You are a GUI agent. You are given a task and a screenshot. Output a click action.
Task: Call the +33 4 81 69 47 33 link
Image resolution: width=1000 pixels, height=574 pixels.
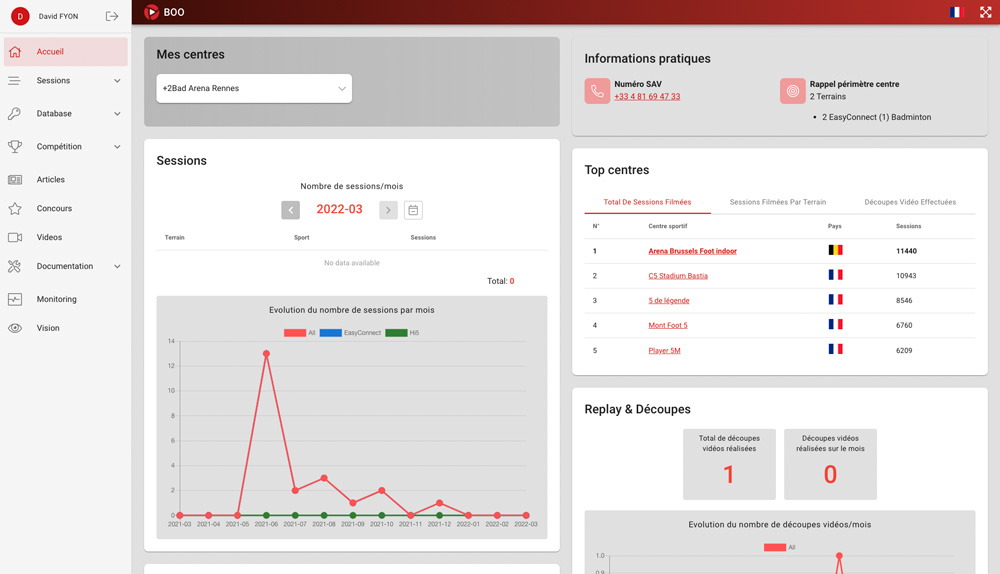pyautogui.click(x=647, y=97)
